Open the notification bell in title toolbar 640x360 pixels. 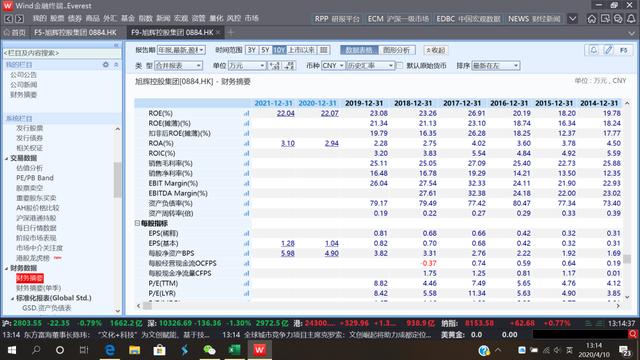(631, 19)
